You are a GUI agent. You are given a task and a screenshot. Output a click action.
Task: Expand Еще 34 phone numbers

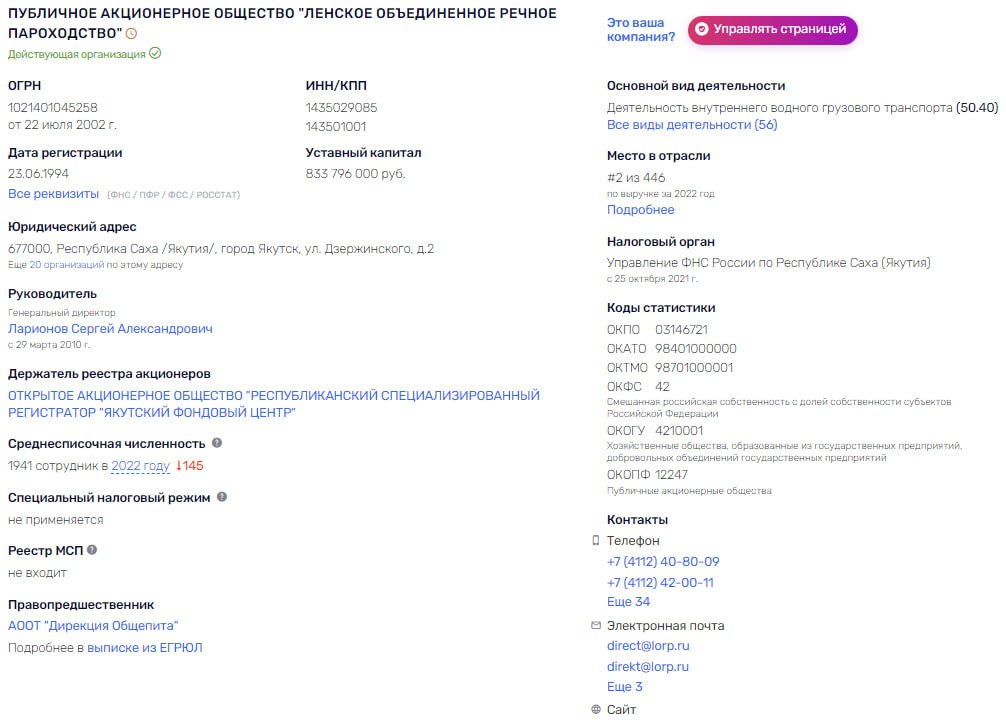tap(628, 602)
